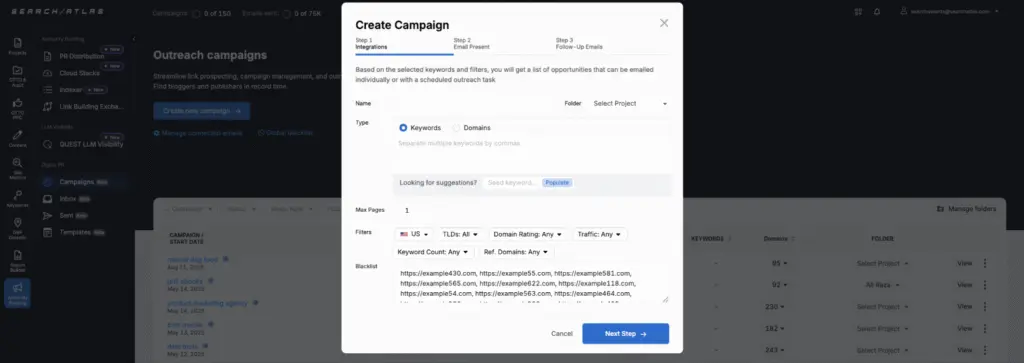Click the Populate button

click(557, 183)
